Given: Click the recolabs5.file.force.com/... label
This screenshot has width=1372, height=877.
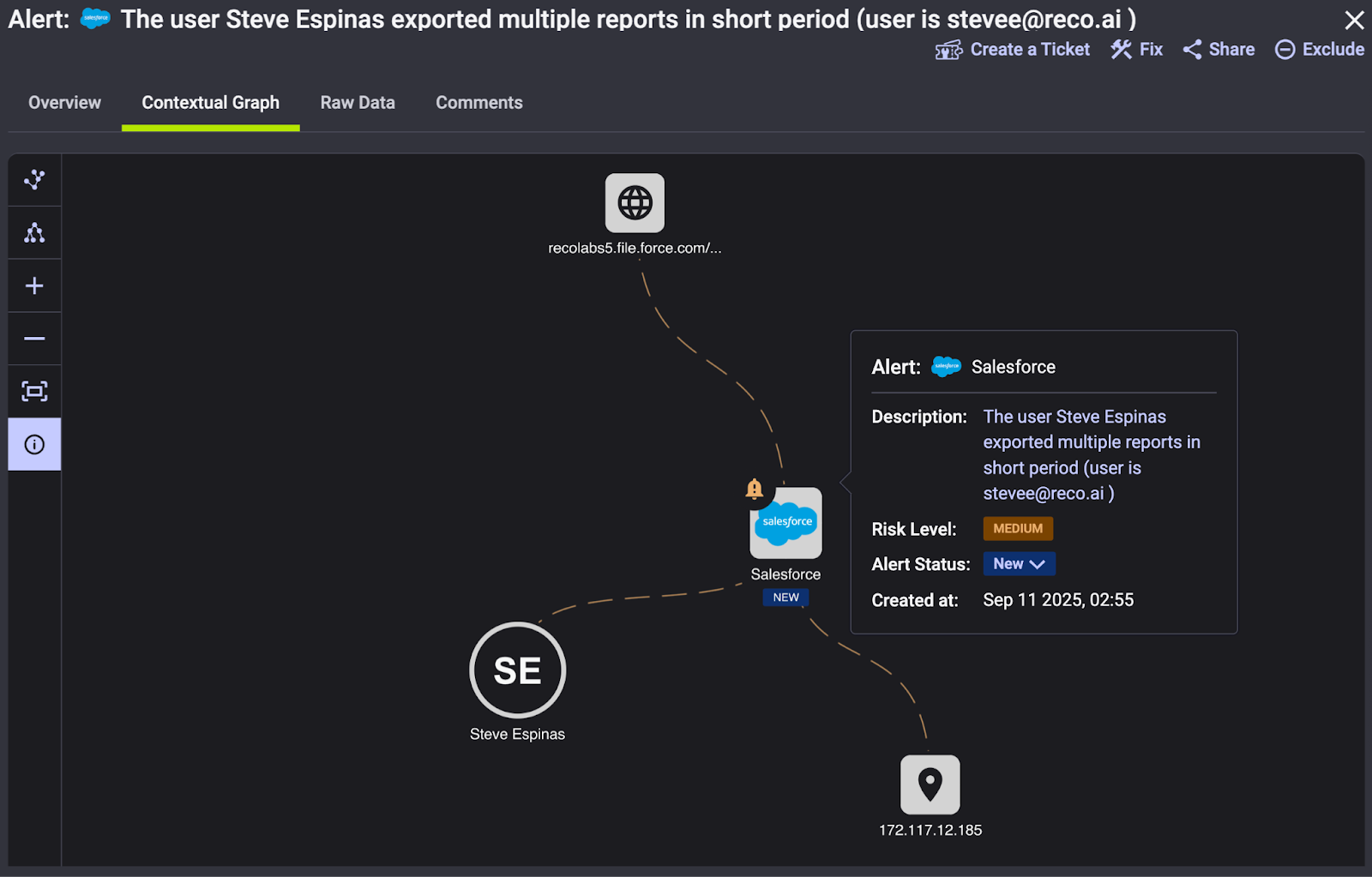Looking at the screenshot, I should point(635,248).
